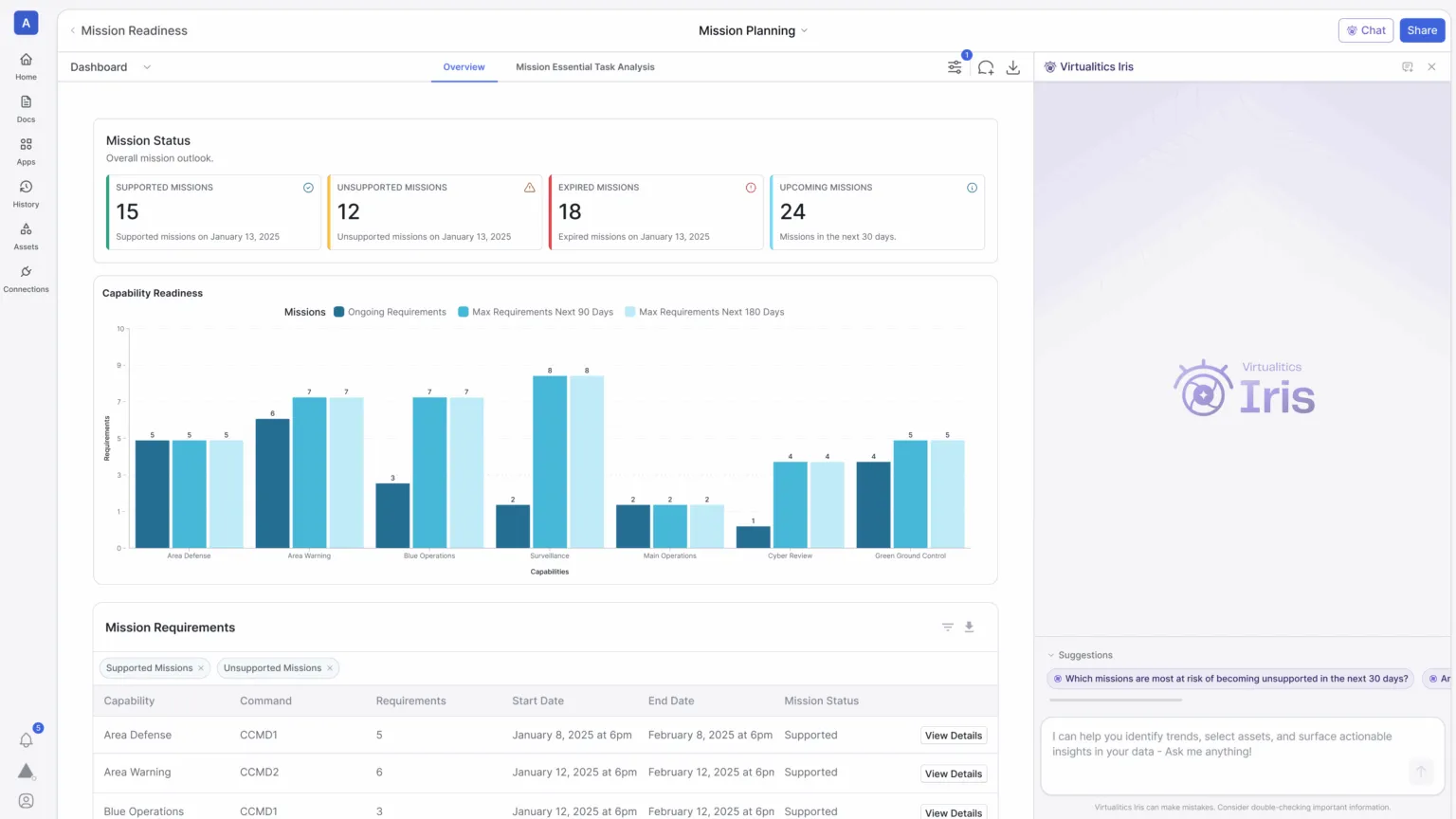This screenshot has width=1456, height=819.
Task: Remove the Supported Missions filter chip
Action: coord(201,668)
